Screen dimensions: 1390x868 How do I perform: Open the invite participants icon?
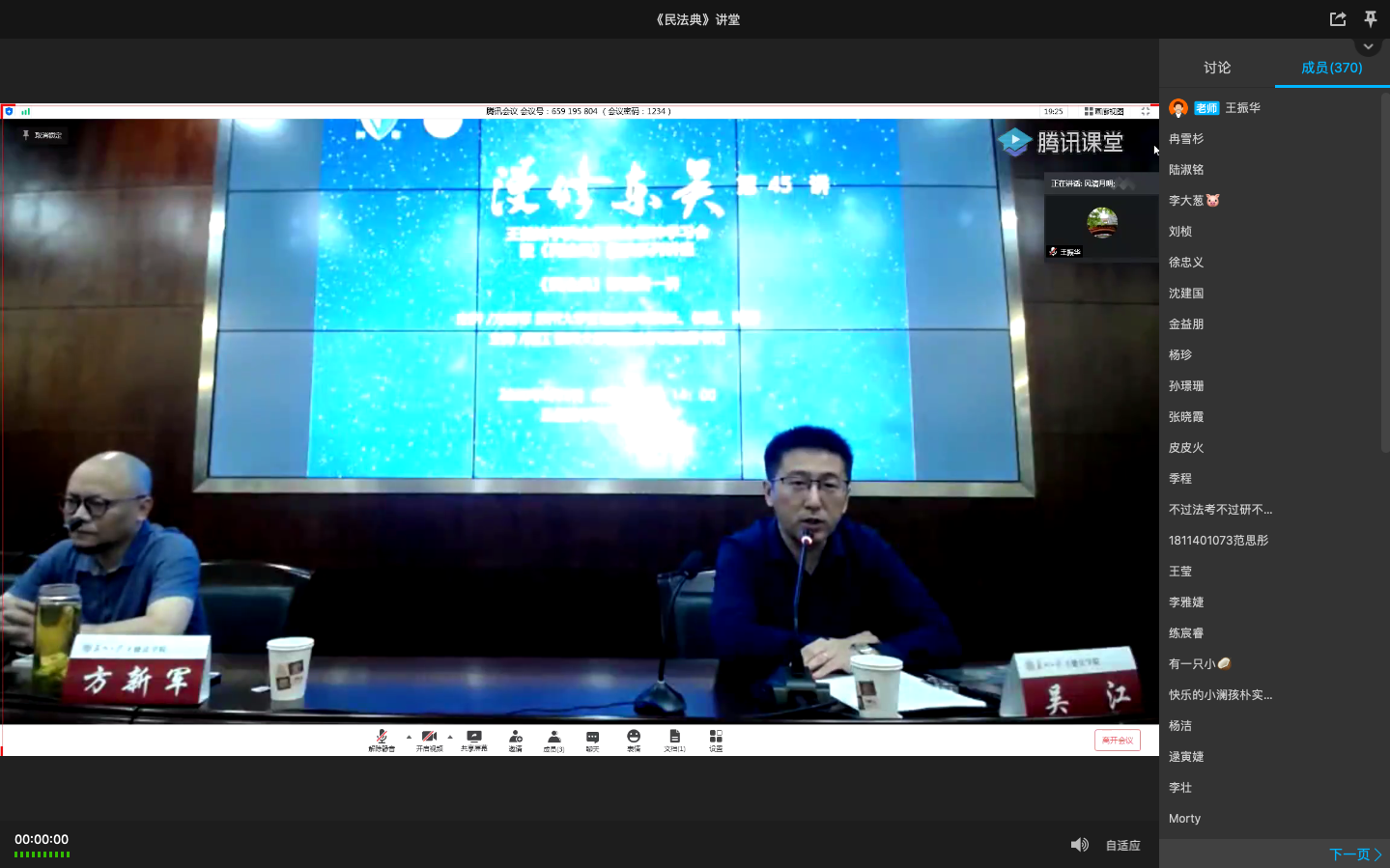pos(515,738)
